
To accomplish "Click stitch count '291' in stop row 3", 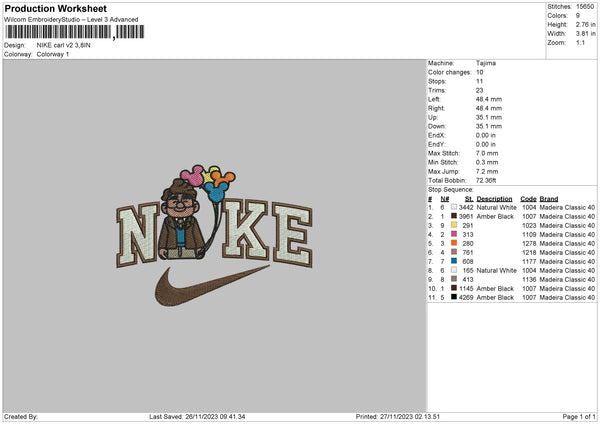I will 468,225.
